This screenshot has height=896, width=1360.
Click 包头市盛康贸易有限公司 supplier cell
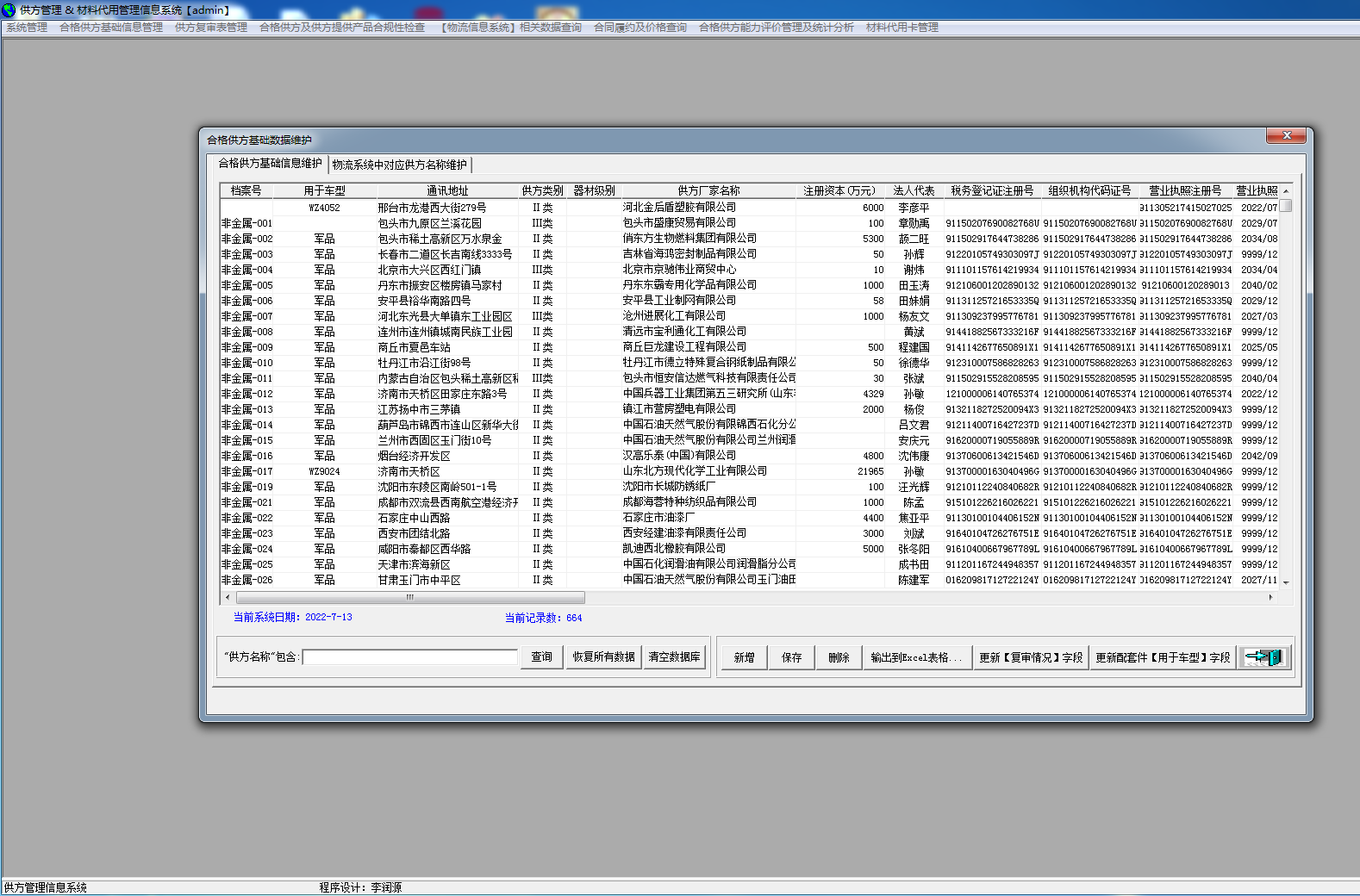(x=708, y=223)
